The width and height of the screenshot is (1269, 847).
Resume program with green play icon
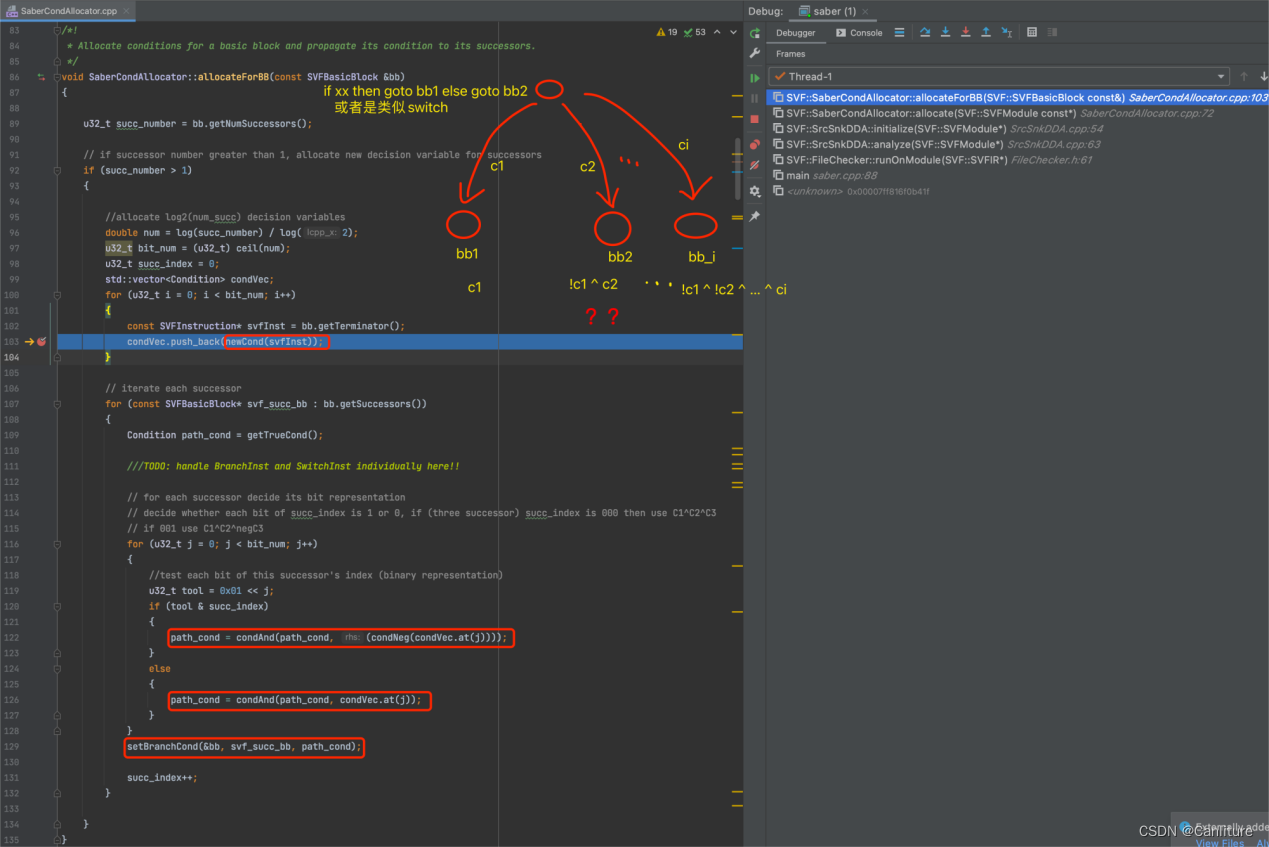[x=755, y=78]
